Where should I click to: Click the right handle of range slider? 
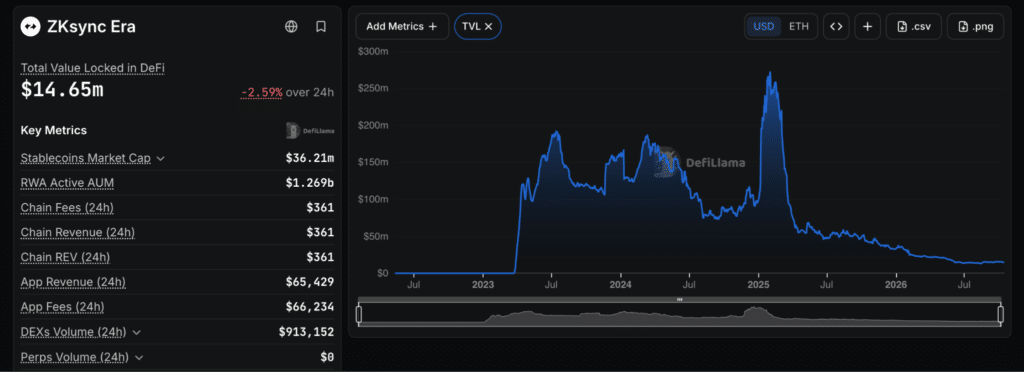coord(1000,315)
